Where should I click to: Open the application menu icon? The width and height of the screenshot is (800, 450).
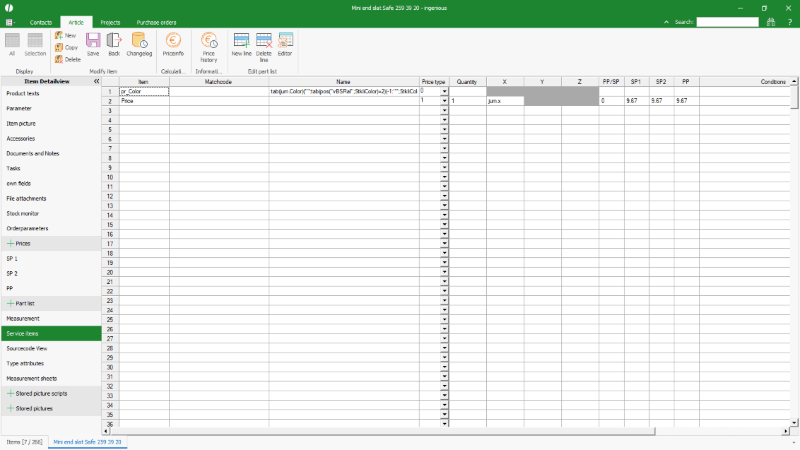pyautogui.click(x=9, y=22)
